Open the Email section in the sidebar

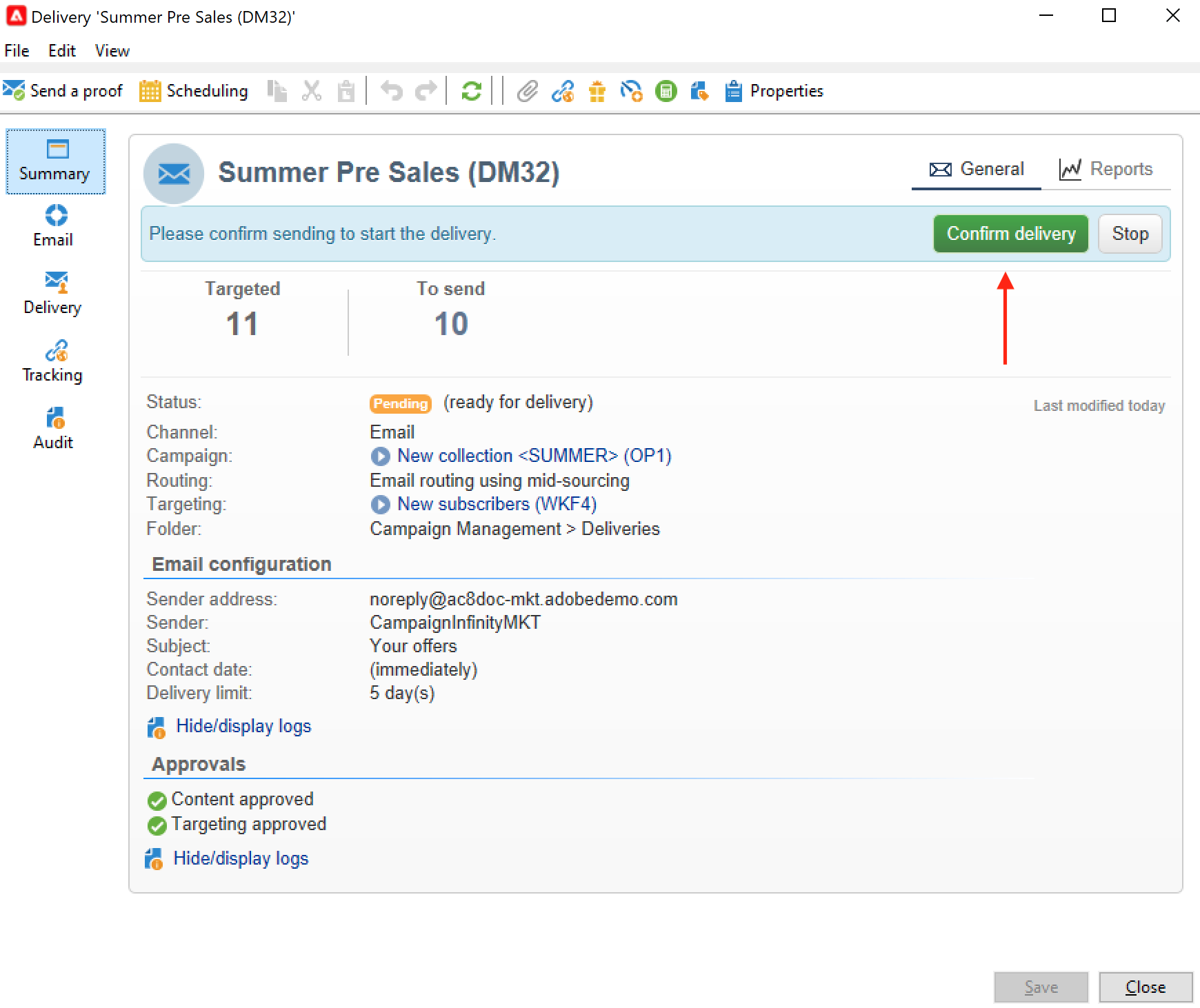pos(53,227)
